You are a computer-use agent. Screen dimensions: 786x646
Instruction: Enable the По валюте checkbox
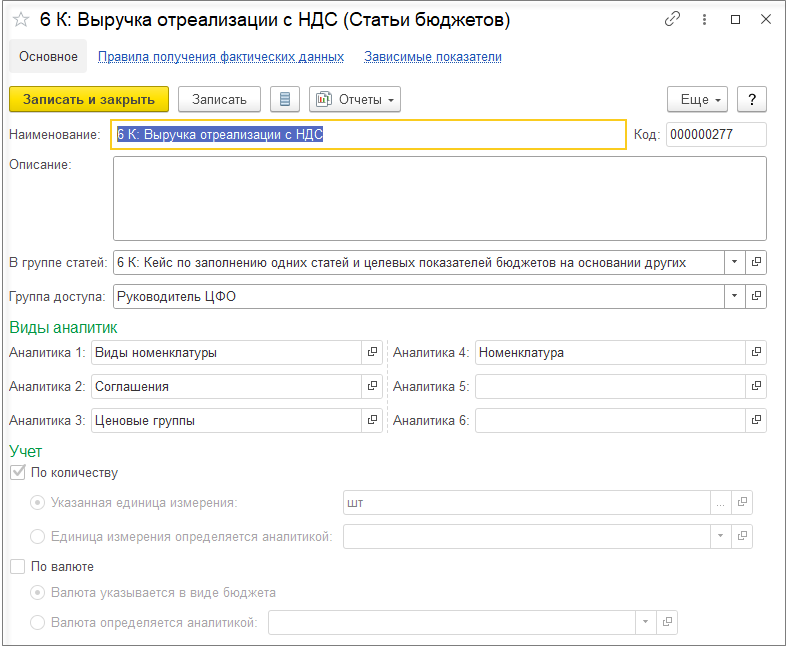tap(18, 566)
